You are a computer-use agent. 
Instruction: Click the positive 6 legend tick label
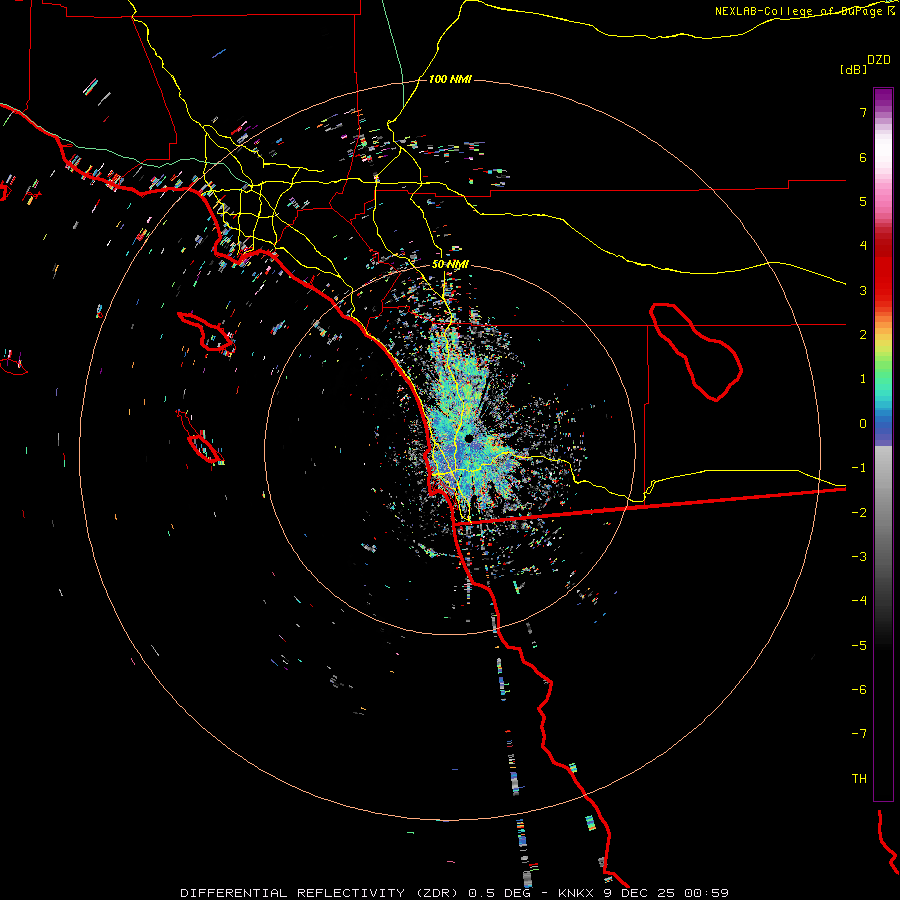863,157
